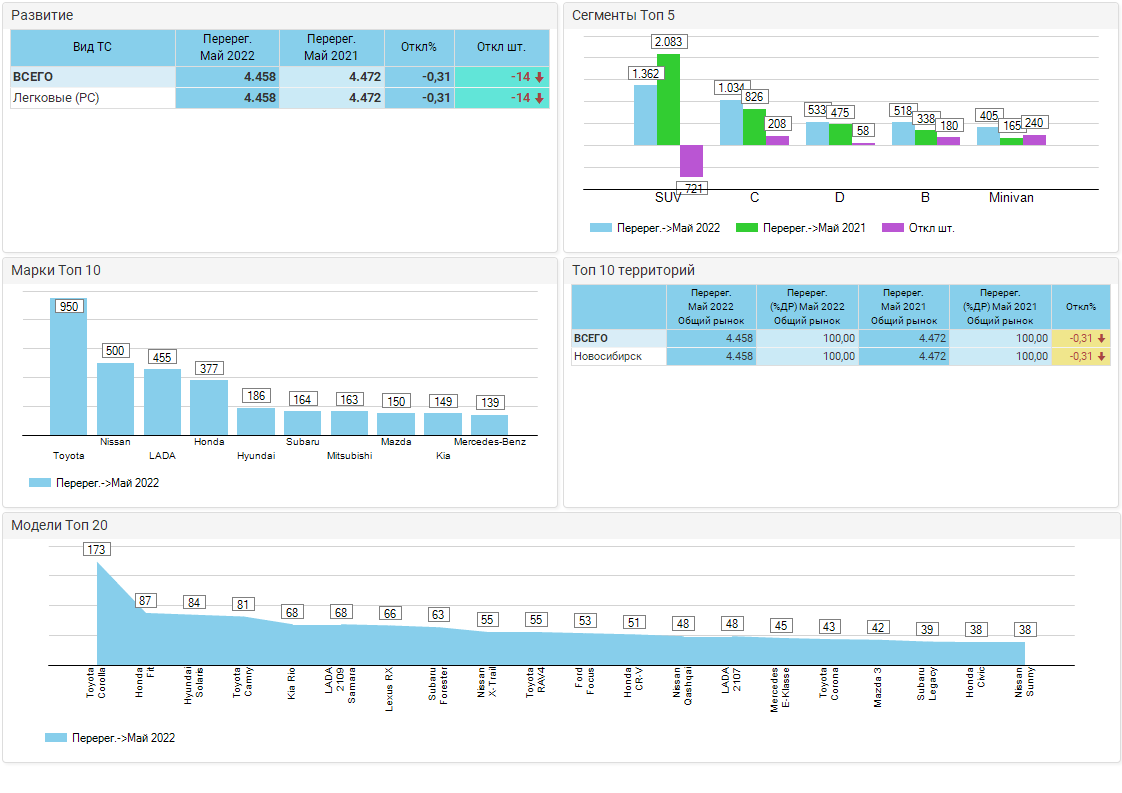
Task: Toggle the green Перерег.->Май 2021 legend item
Action: (x=800, y=228)
